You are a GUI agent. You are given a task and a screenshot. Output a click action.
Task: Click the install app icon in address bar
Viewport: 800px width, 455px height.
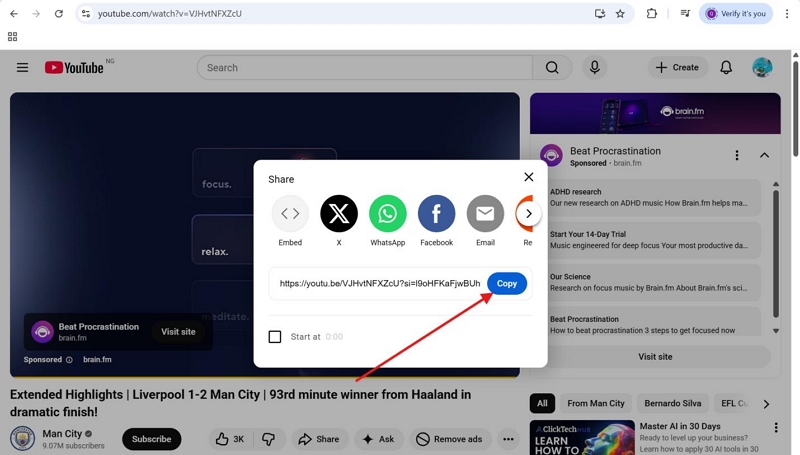pyautogui.click(x=600, y=14)
